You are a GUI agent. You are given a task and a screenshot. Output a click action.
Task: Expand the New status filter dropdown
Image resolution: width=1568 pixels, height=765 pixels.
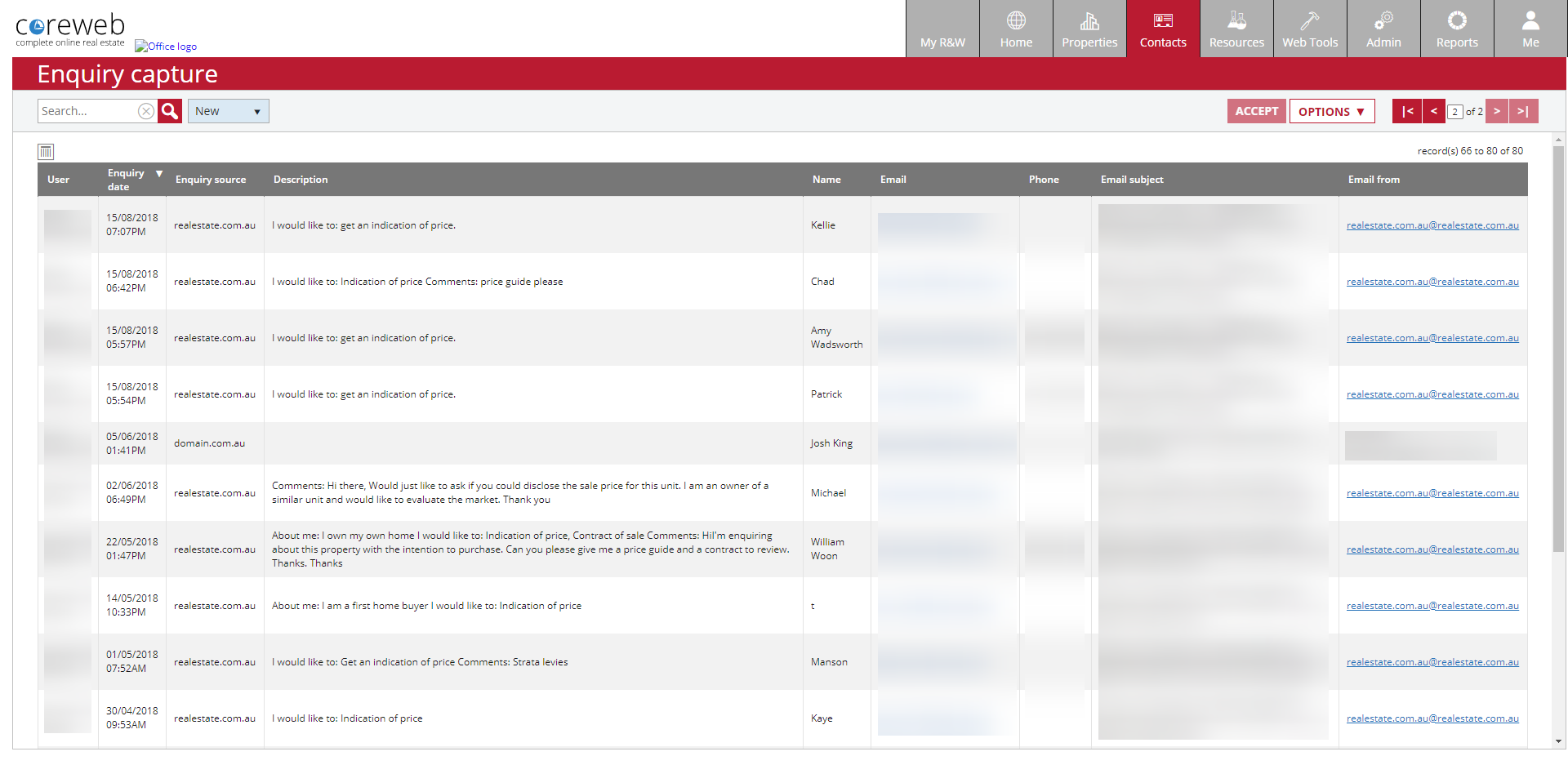coord(229,111)
